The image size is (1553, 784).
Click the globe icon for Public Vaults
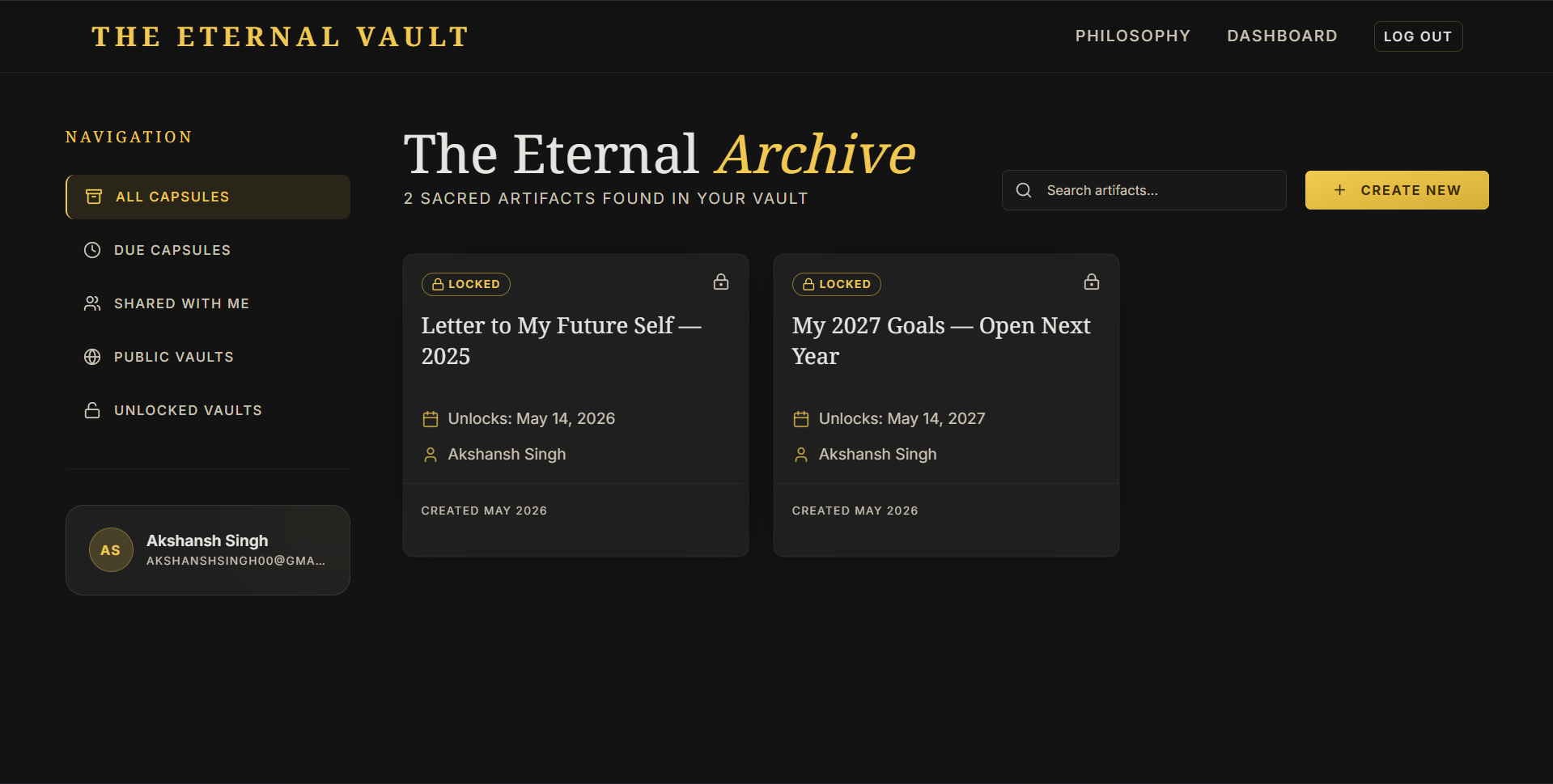(92, 357)
